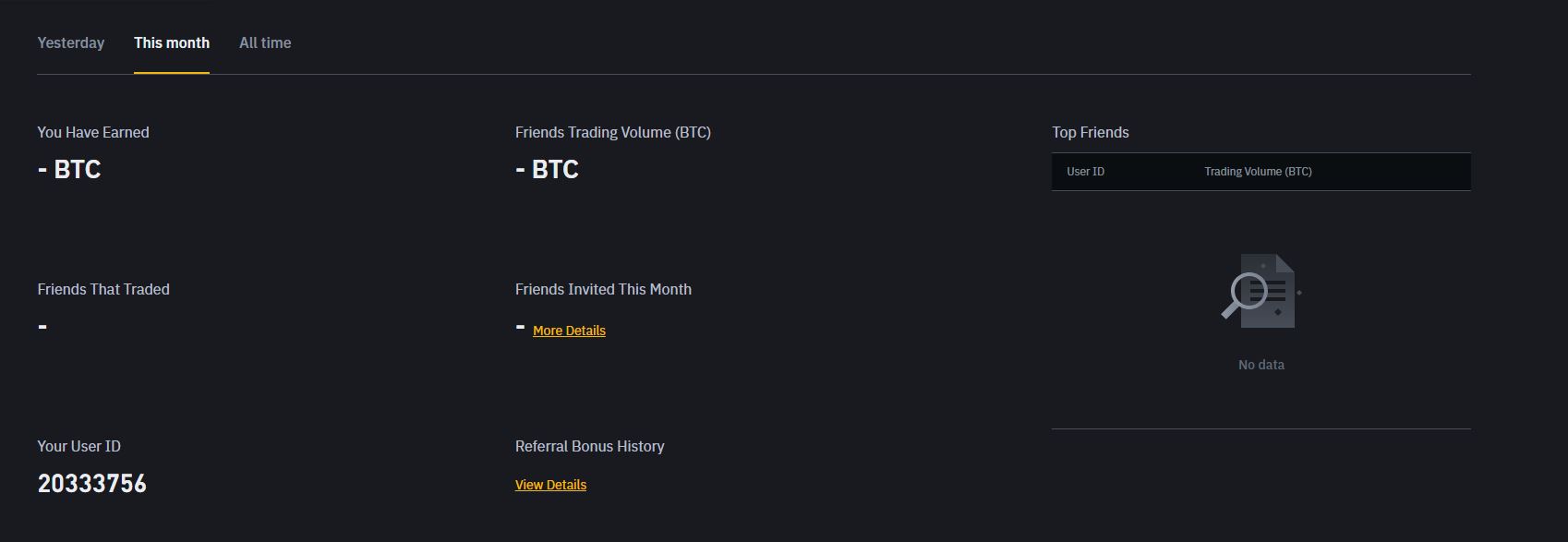Click the You Have Earned BTC value
1568x542 pixels.
click(69, 170)
